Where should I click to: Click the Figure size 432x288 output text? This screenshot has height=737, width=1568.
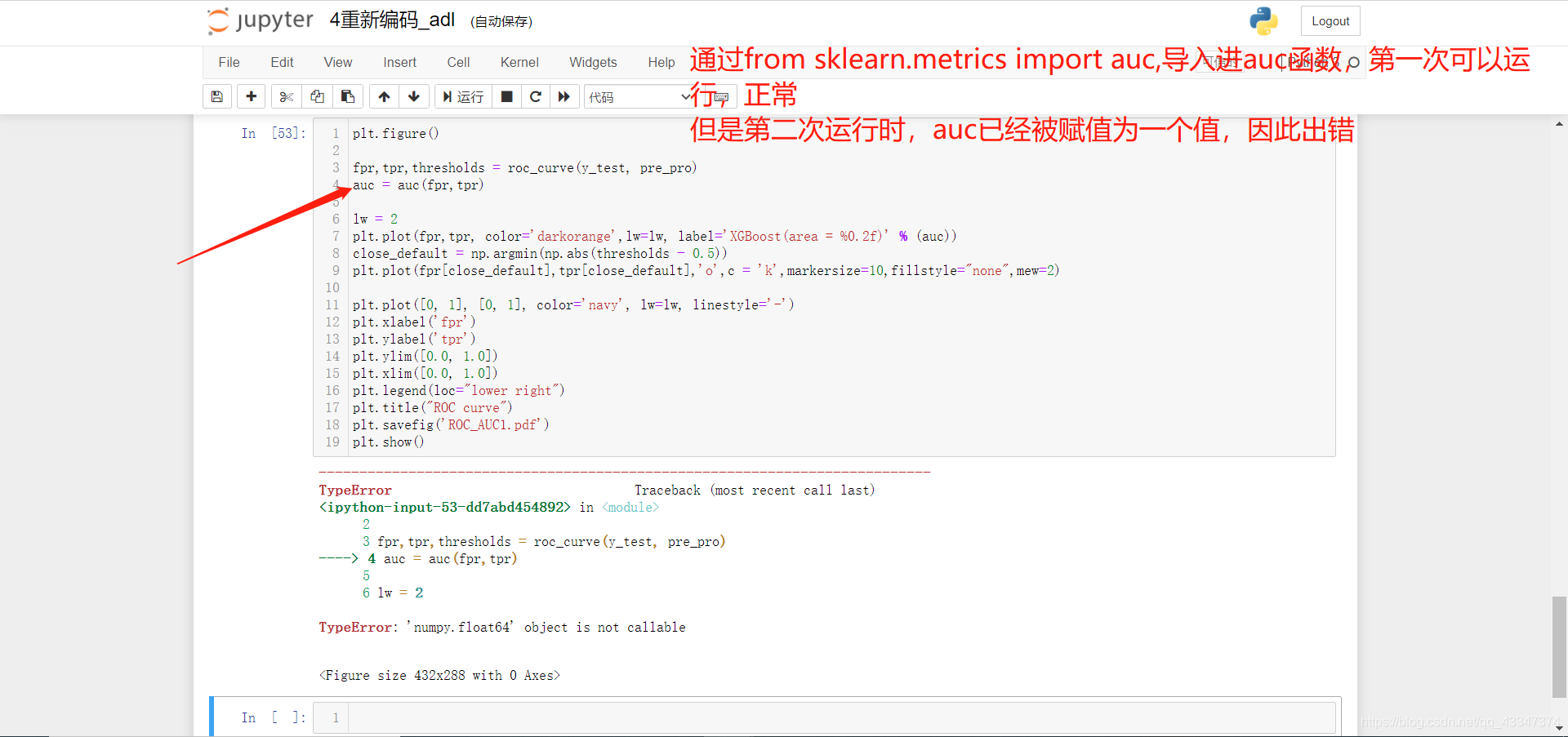click(x=439, y=676)
